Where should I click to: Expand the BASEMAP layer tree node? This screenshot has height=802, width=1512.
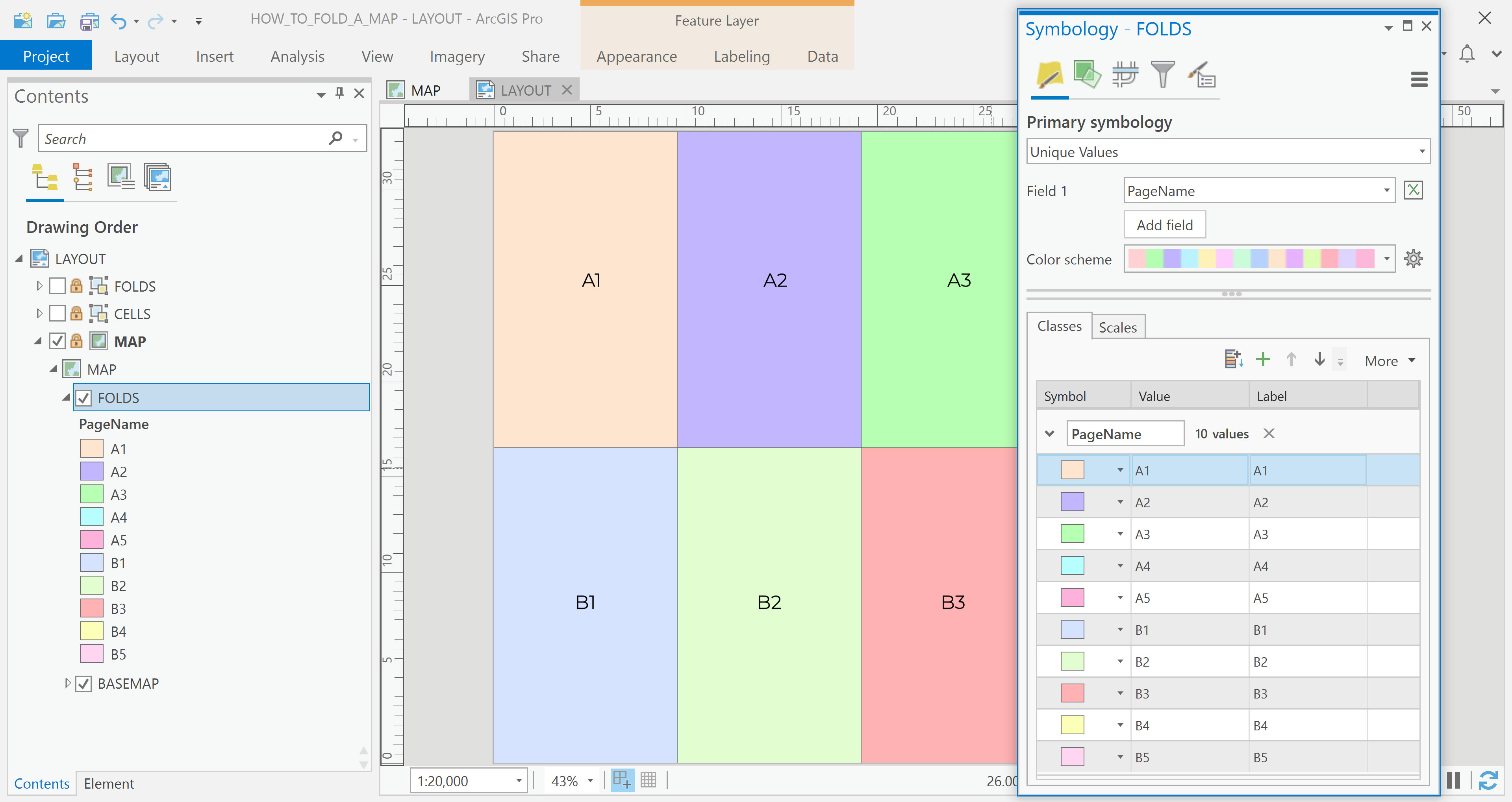67,684
